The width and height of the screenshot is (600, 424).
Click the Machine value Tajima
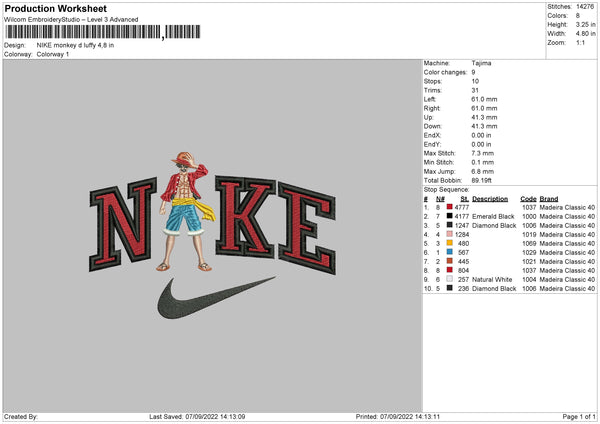click(481, 63)
